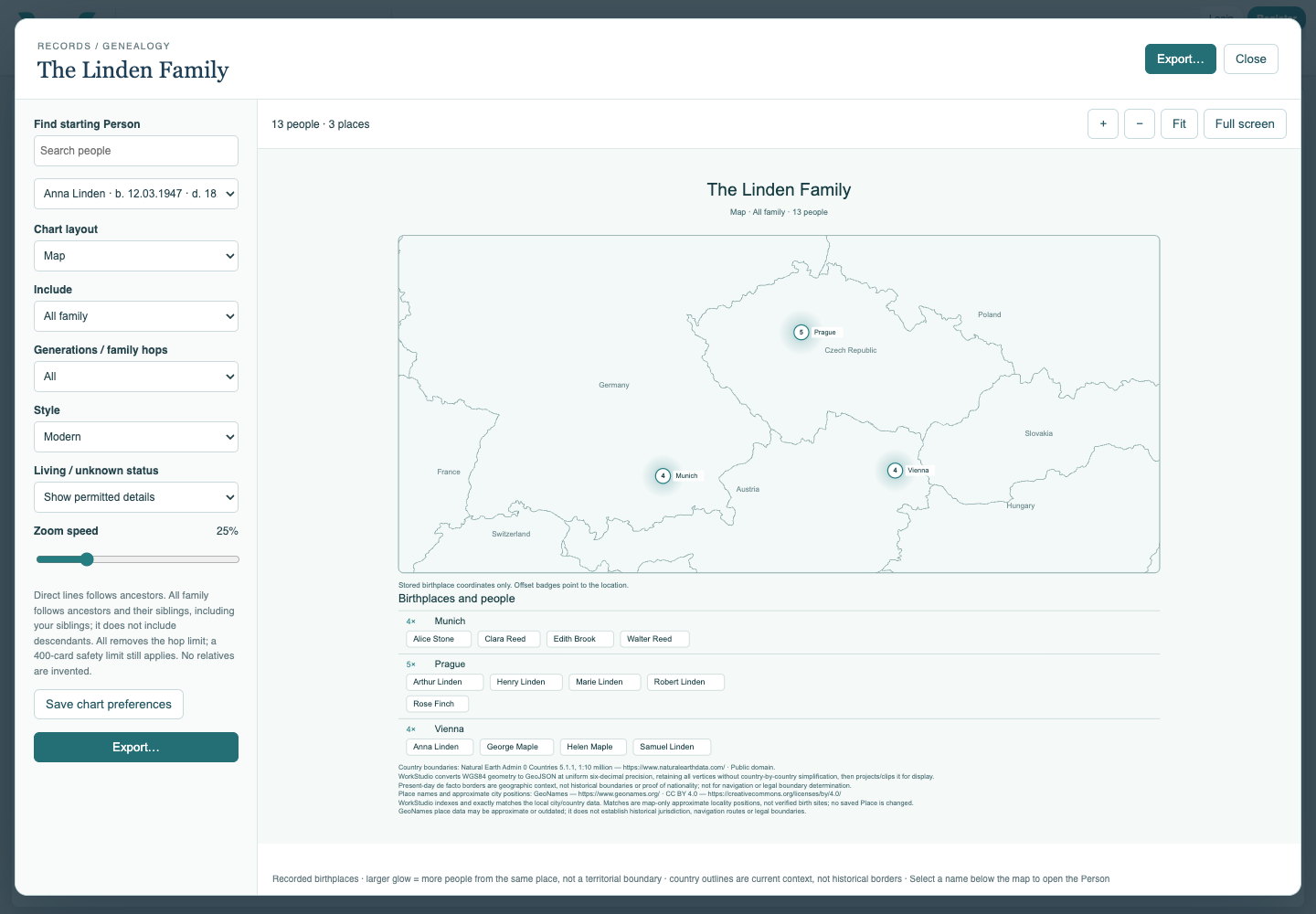Open Clara Reed's person chip
Image resolution: width=1316 pixels, height=914 pixels.
509,639
